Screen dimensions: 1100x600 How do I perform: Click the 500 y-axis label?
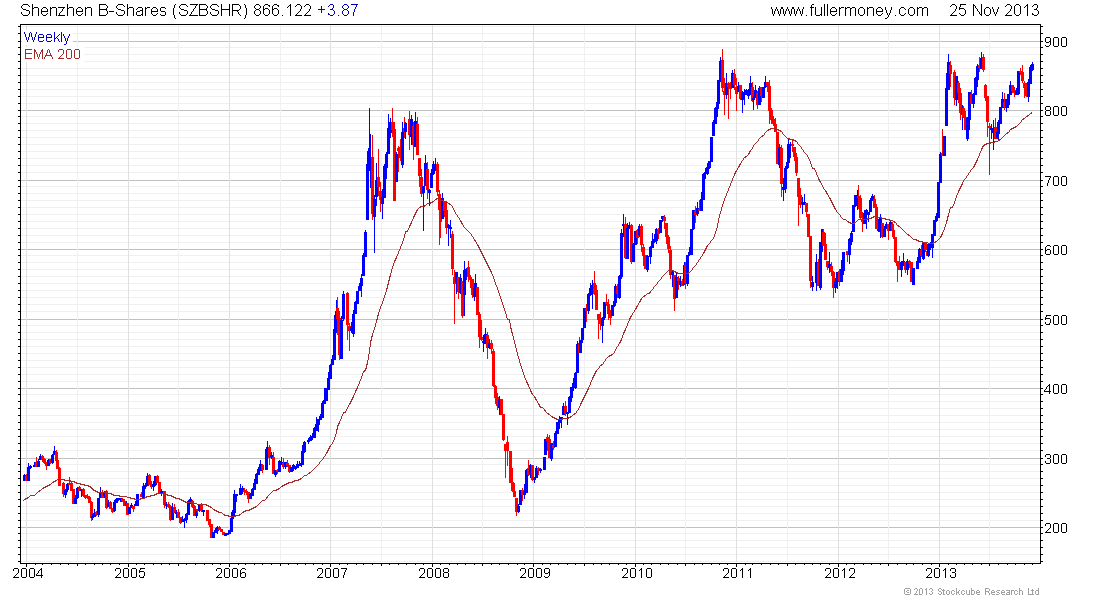[1055, 320]
